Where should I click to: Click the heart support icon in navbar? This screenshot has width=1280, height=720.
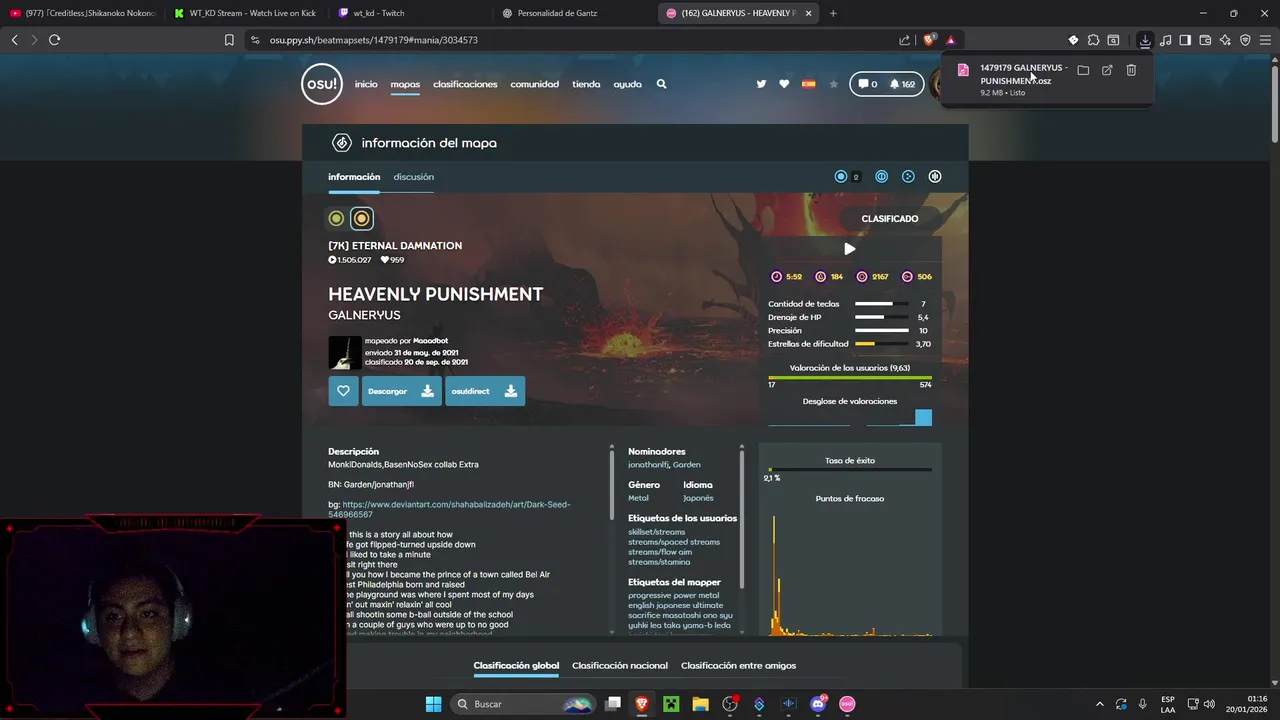784,84
